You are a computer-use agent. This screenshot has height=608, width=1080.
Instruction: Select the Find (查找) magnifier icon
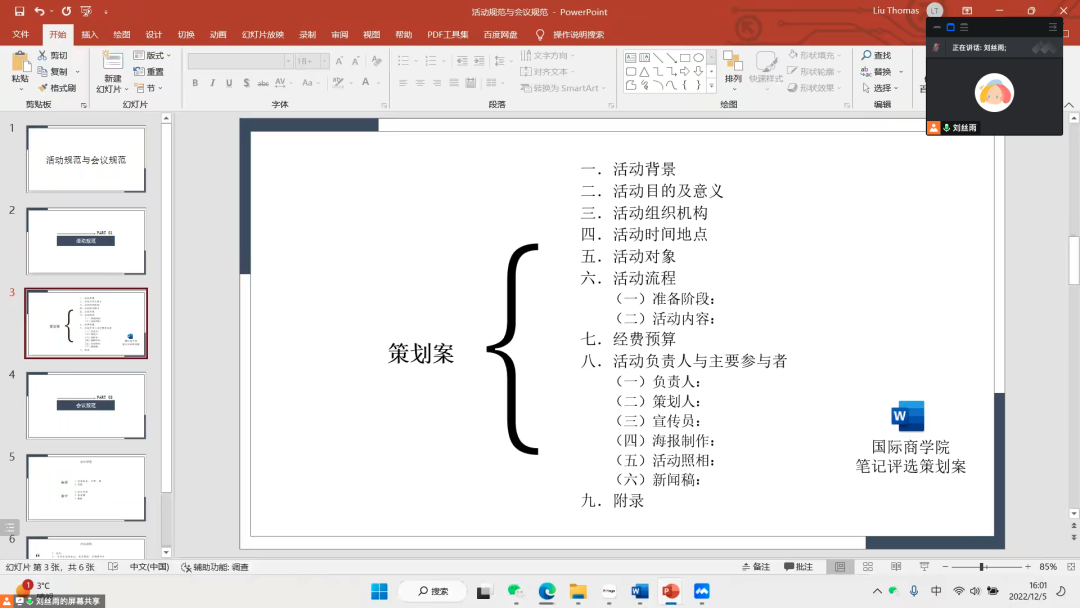(866, 56)
